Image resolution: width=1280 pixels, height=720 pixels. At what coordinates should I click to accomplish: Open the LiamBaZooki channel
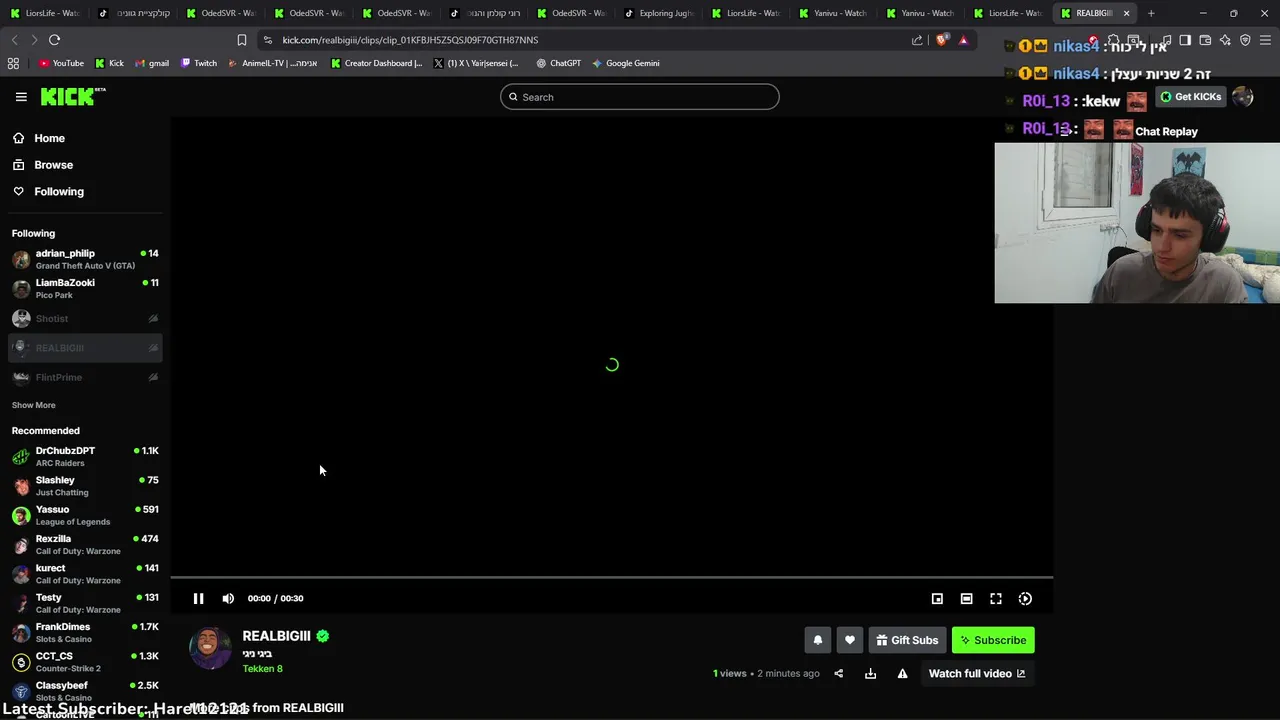86,289
